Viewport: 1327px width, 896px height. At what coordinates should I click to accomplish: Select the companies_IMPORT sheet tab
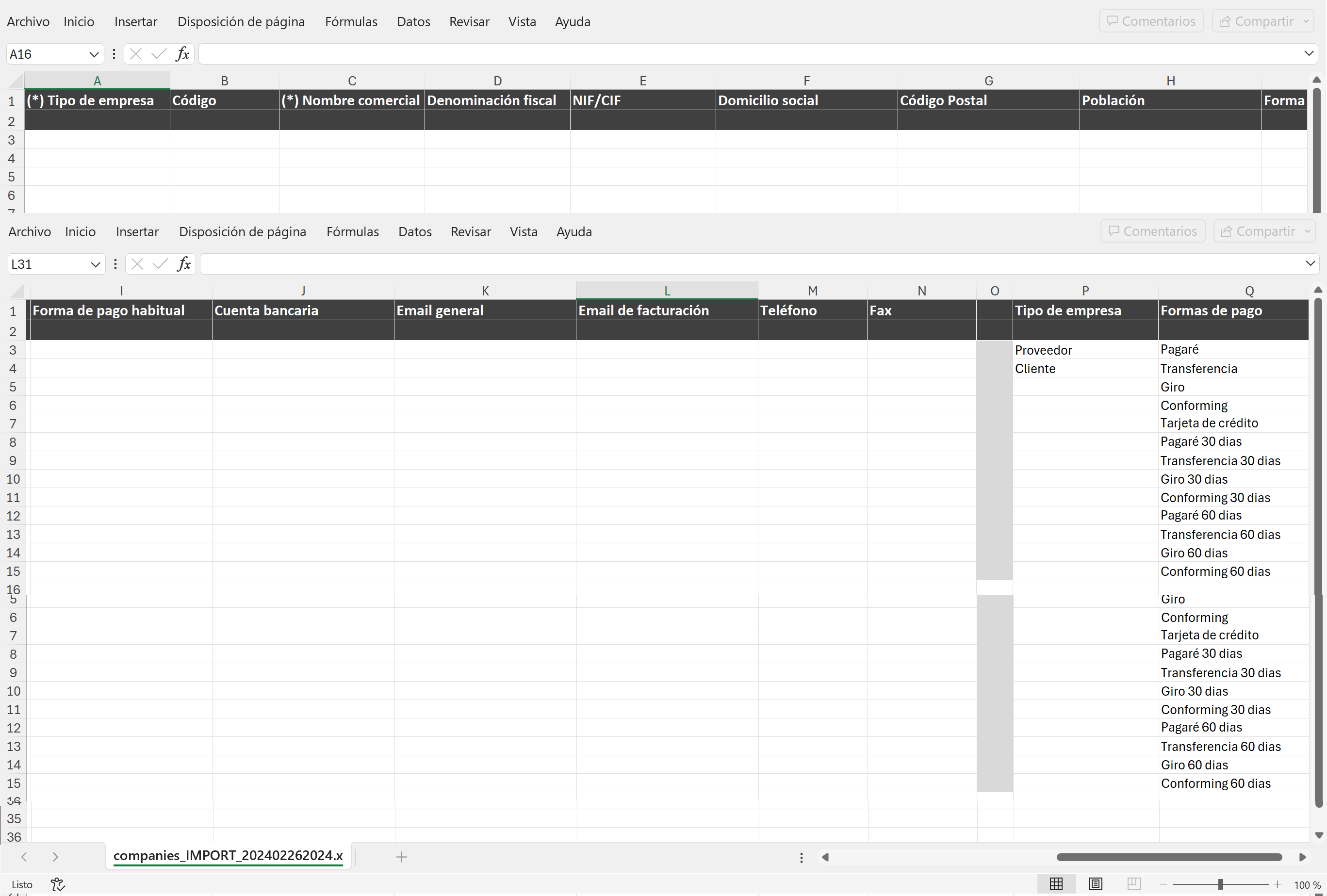click(228, 855)
